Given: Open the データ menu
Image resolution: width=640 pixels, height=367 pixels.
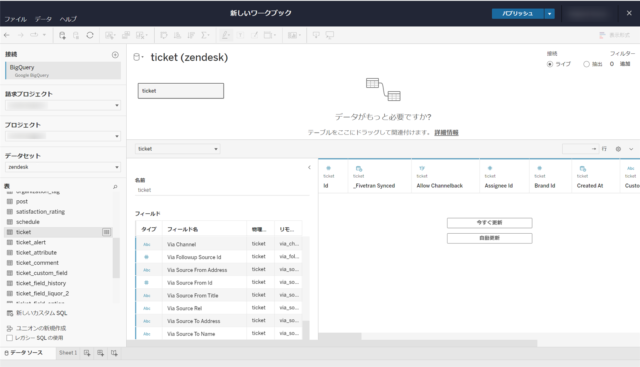Looking at the screenshot, I should 43,19.
